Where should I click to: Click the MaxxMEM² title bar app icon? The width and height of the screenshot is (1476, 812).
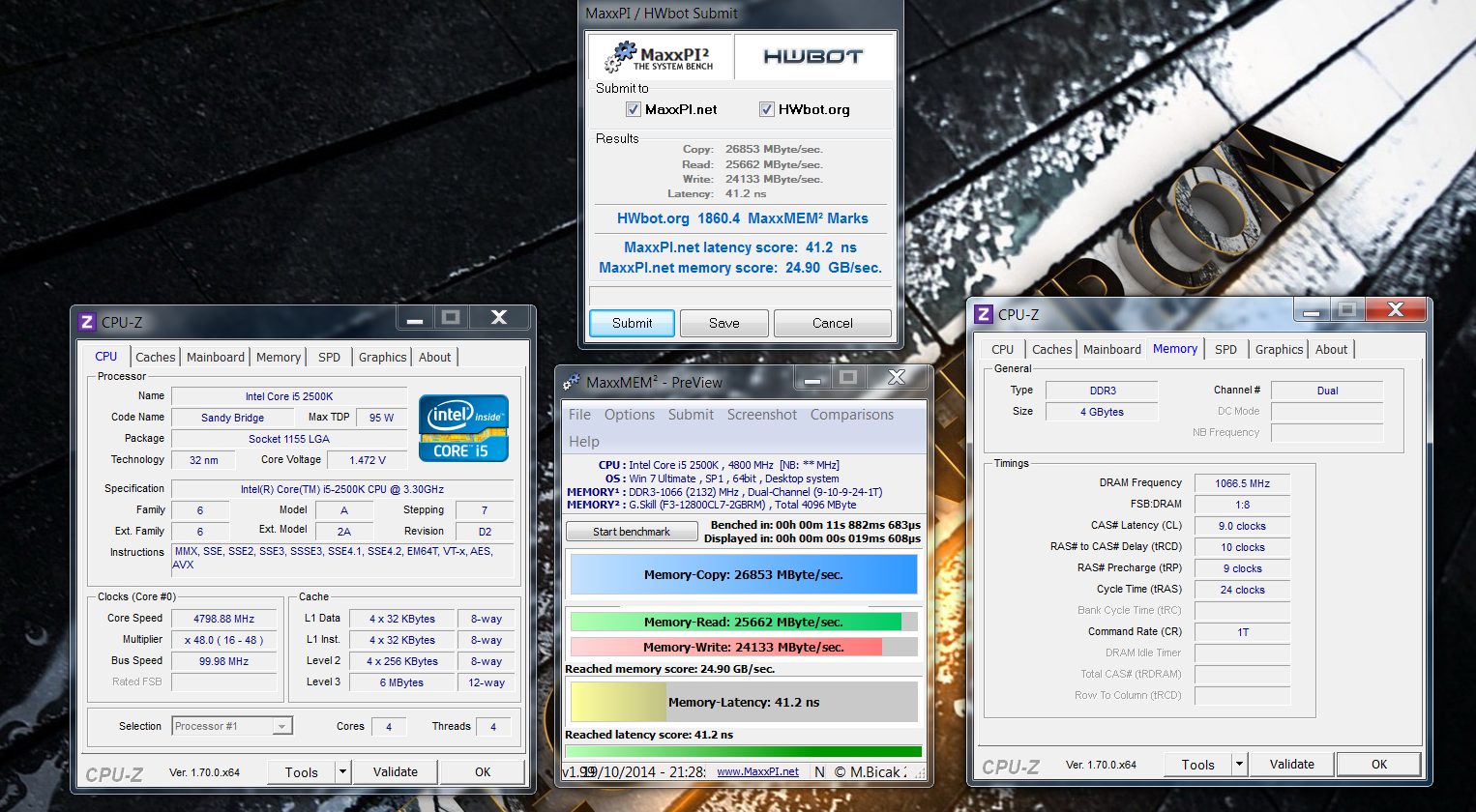572,382
